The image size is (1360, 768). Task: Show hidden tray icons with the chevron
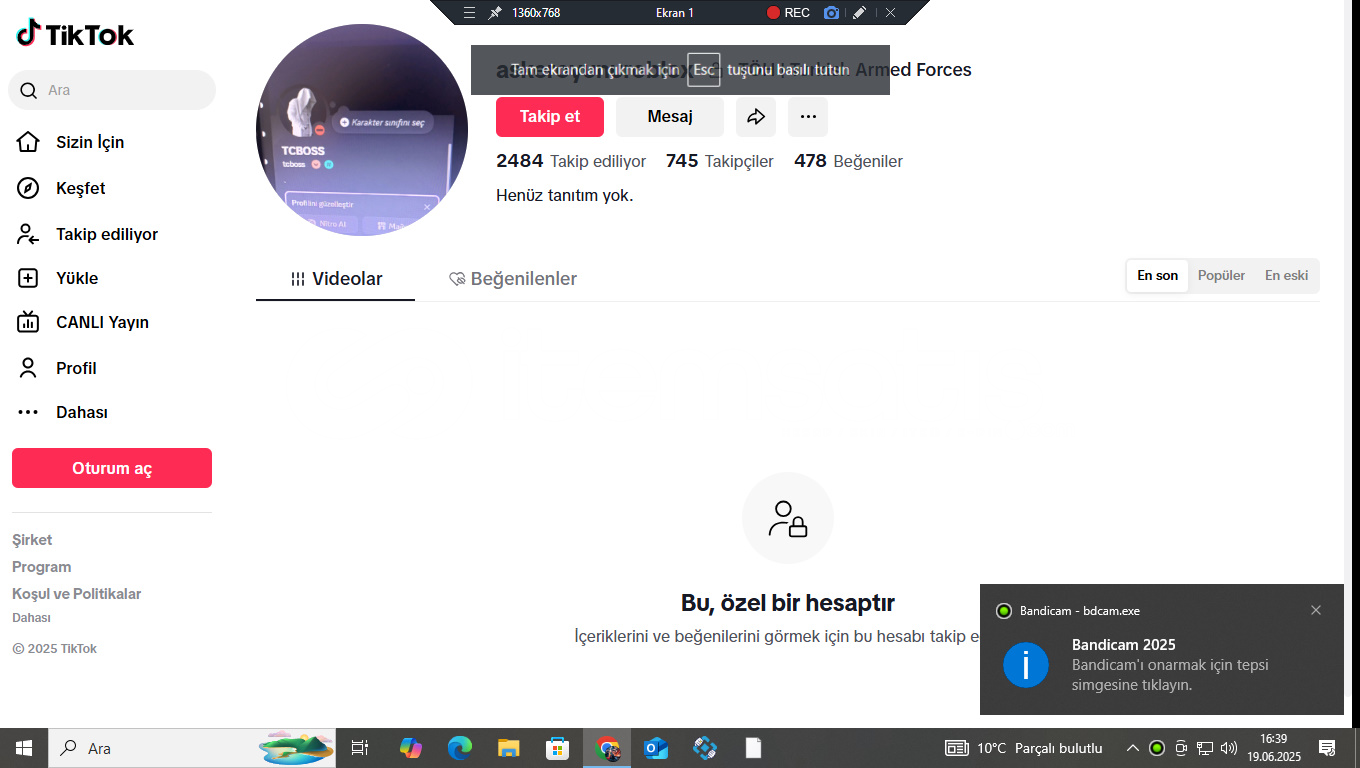point(1133,748)
